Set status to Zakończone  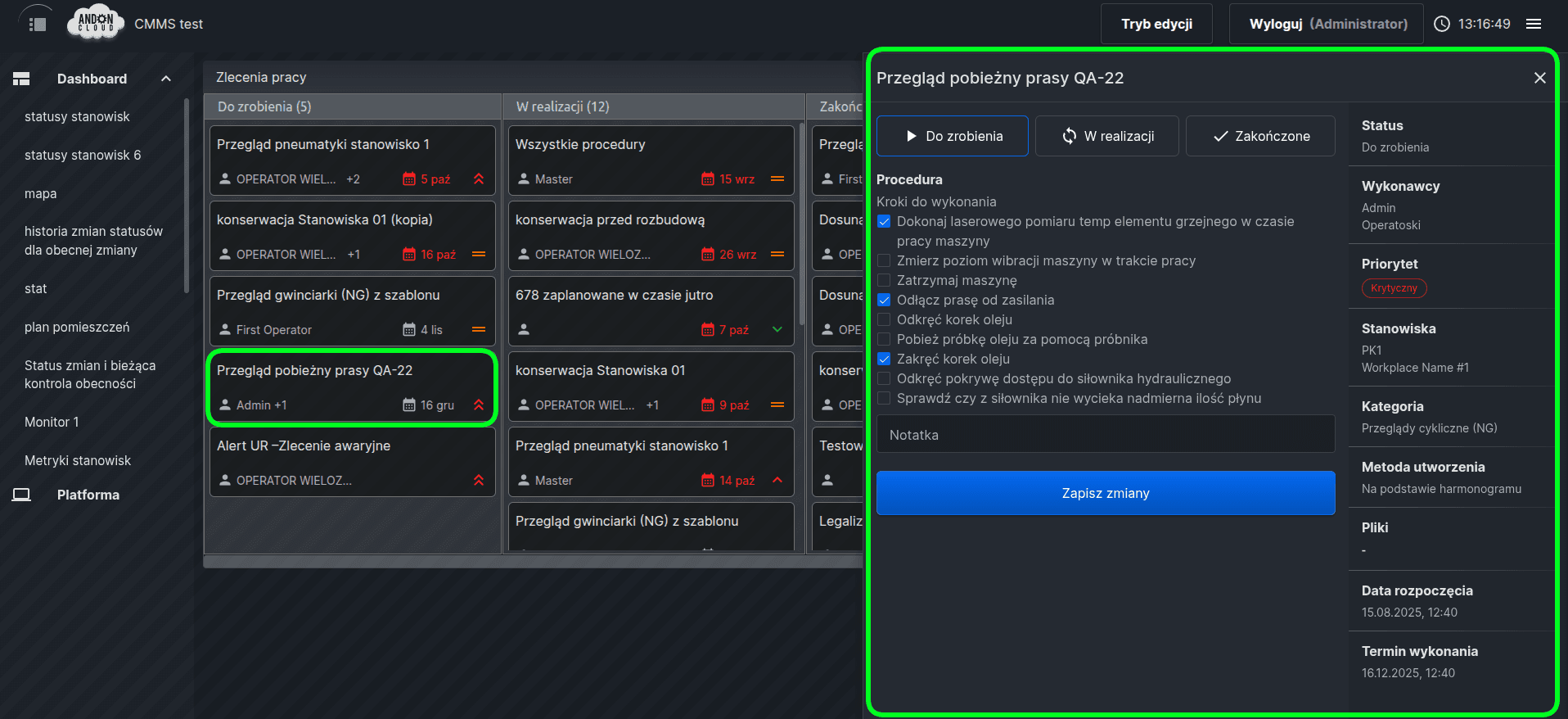[x=1260, y=136]
